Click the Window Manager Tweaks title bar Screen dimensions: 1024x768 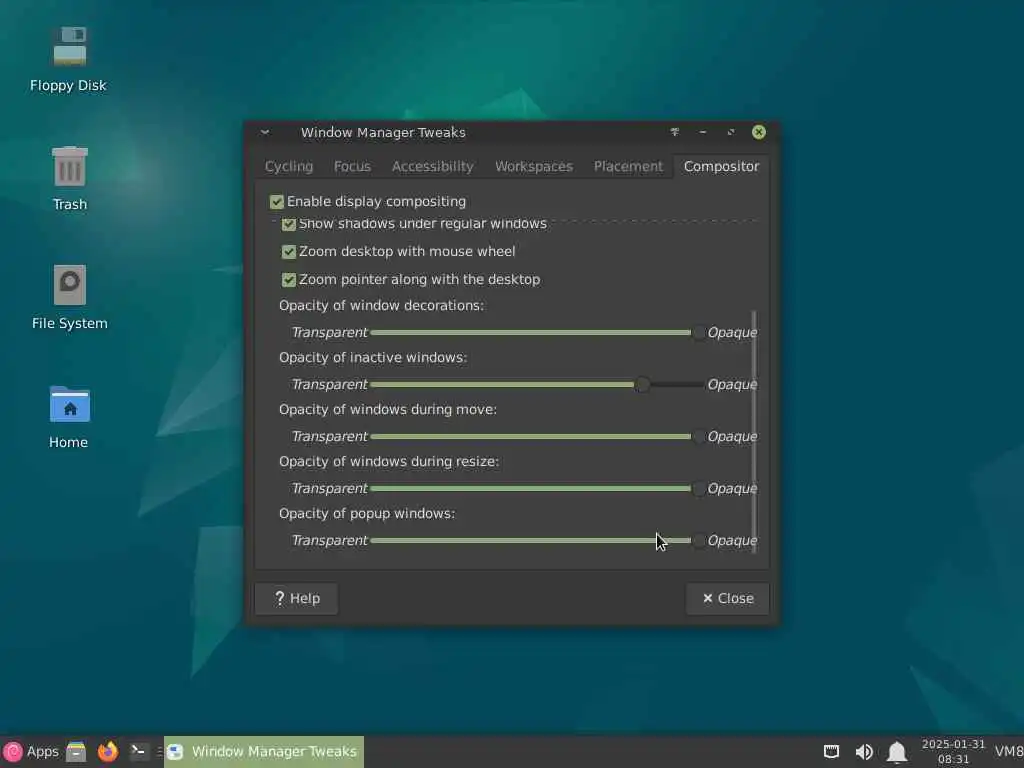click(x=383, y=133)
